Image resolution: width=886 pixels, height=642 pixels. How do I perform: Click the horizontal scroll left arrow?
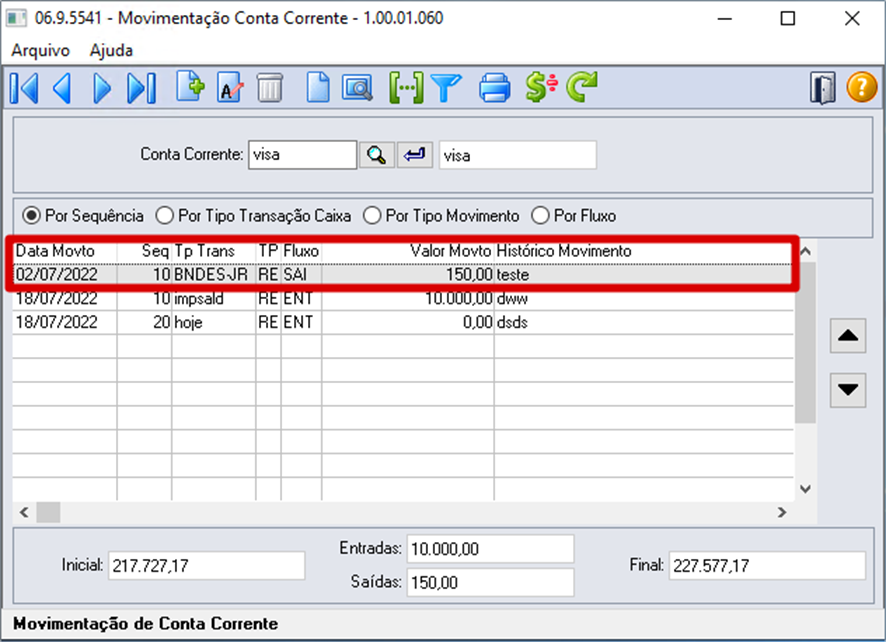coord(24,513)
